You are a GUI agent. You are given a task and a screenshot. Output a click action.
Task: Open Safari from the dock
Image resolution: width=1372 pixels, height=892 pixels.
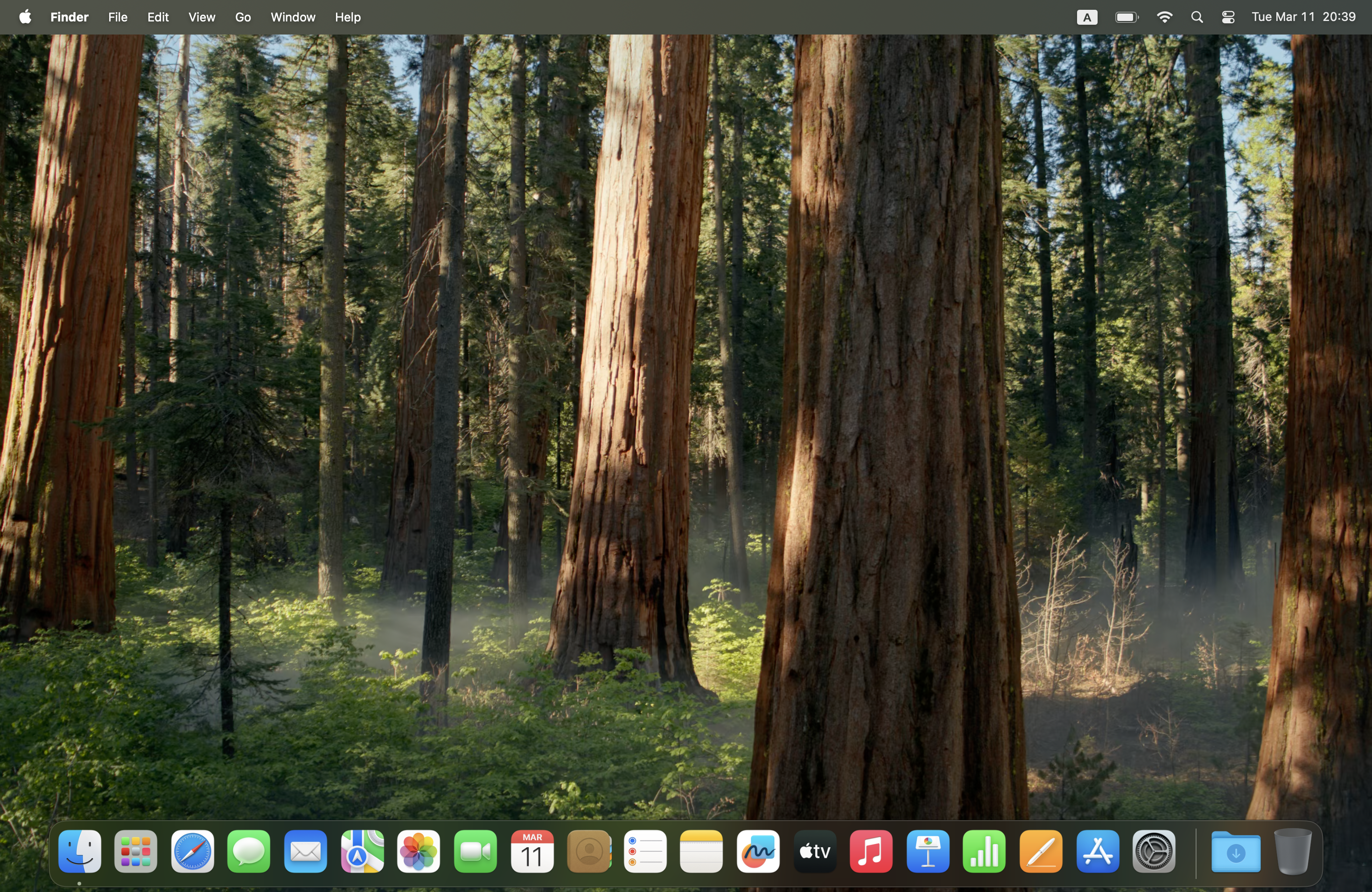click(193, 851)
